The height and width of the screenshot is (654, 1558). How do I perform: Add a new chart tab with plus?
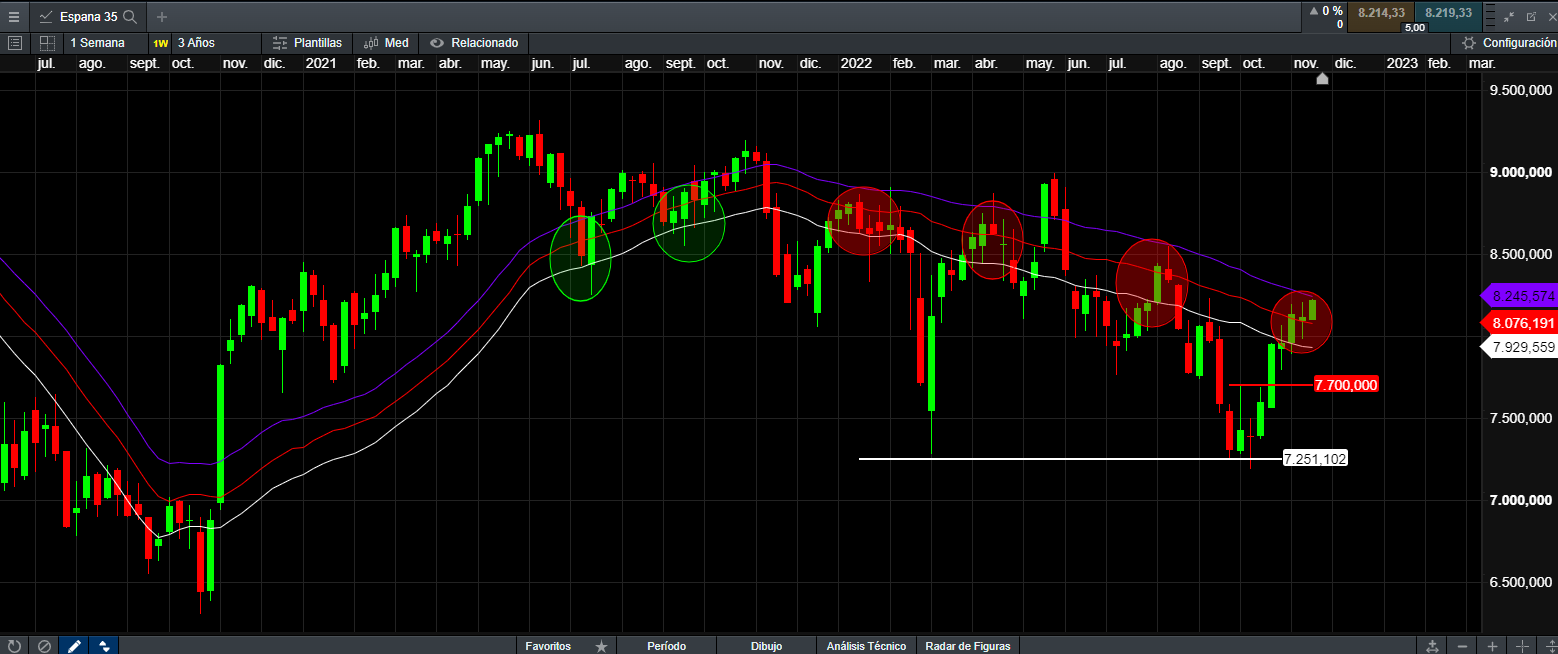click(162, 17)
